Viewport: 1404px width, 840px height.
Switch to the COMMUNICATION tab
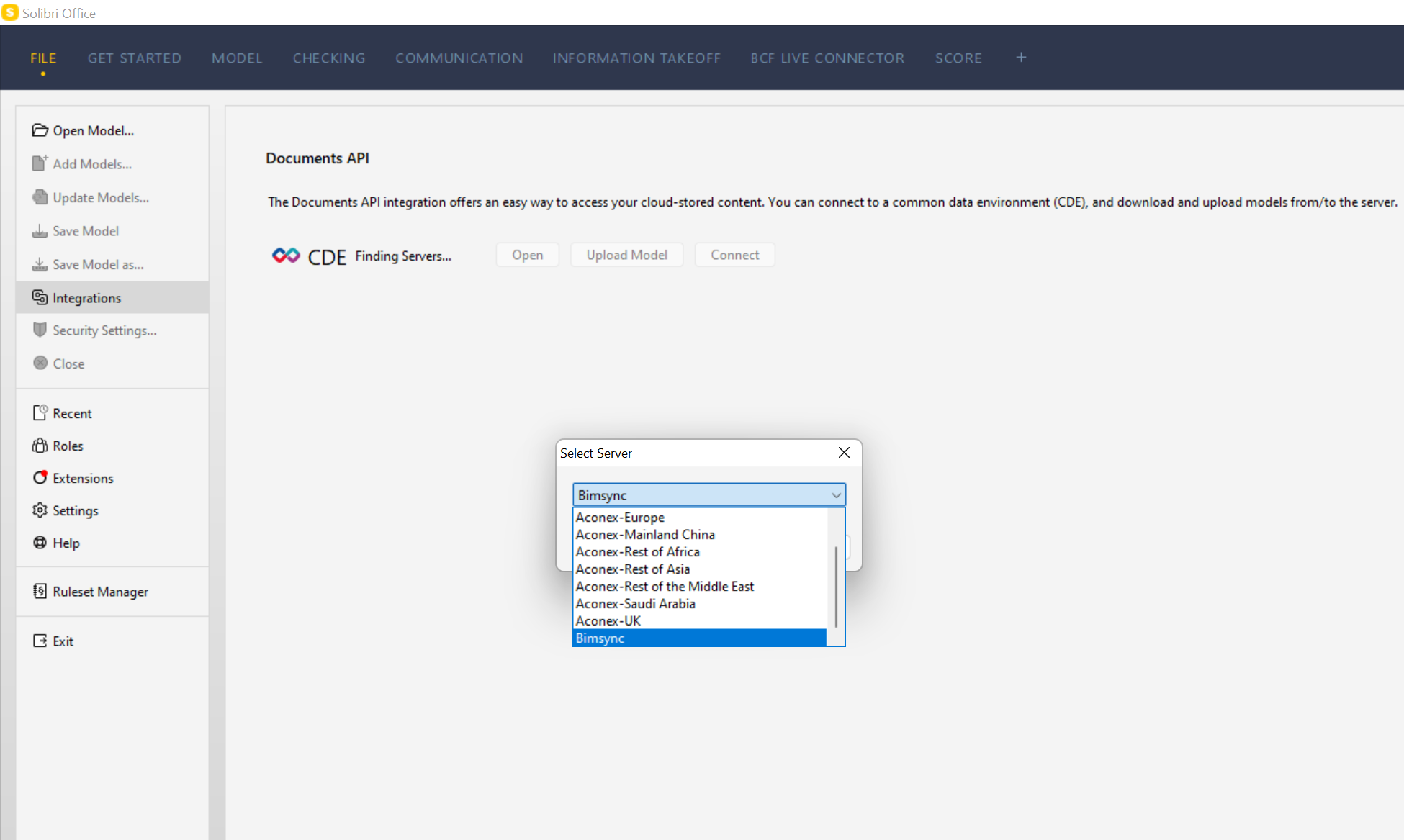[459, 58]
